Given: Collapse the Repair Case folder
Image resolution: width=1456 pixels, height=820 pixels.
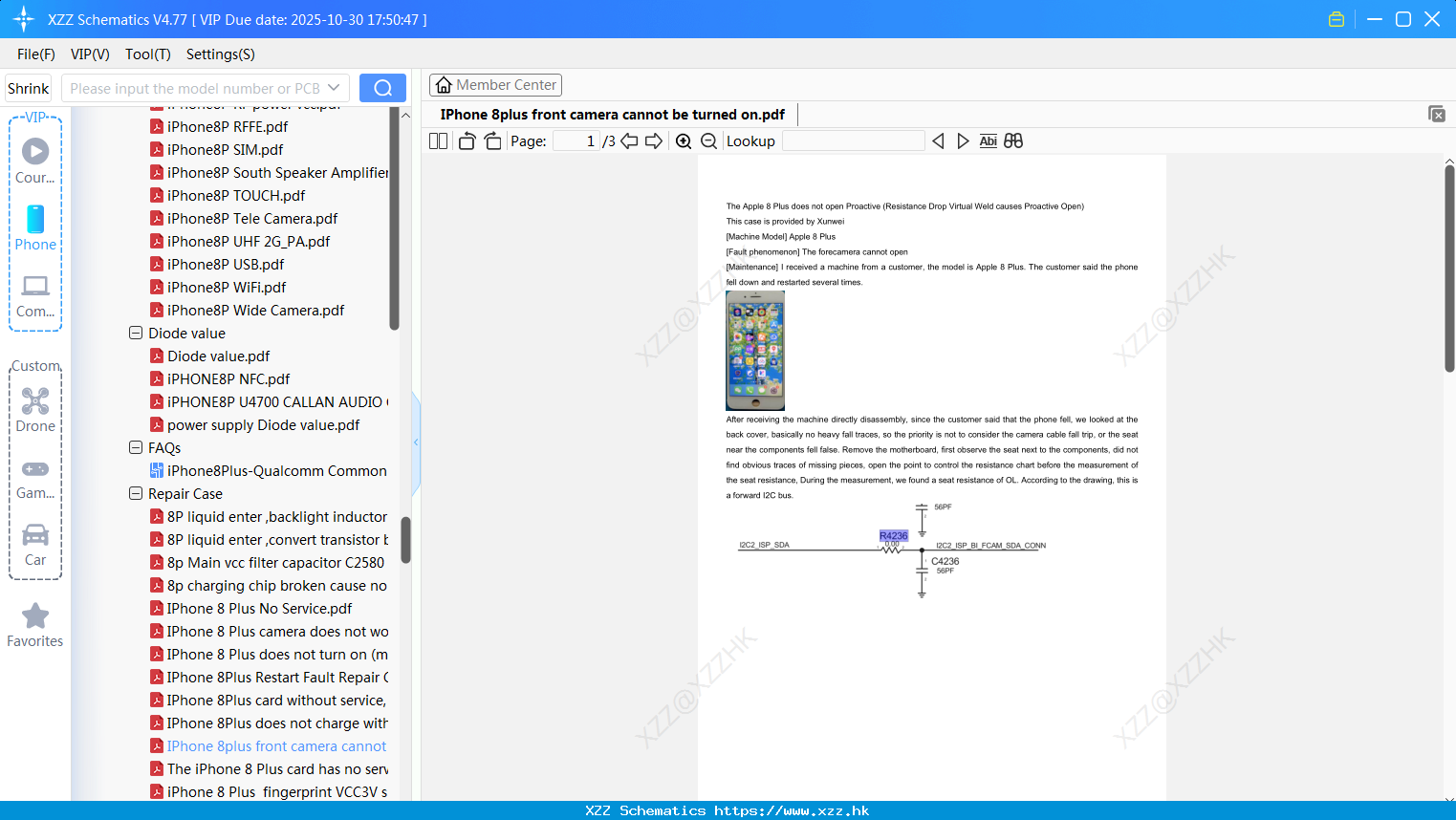Looking at the screenshot, I should (136, 494).
